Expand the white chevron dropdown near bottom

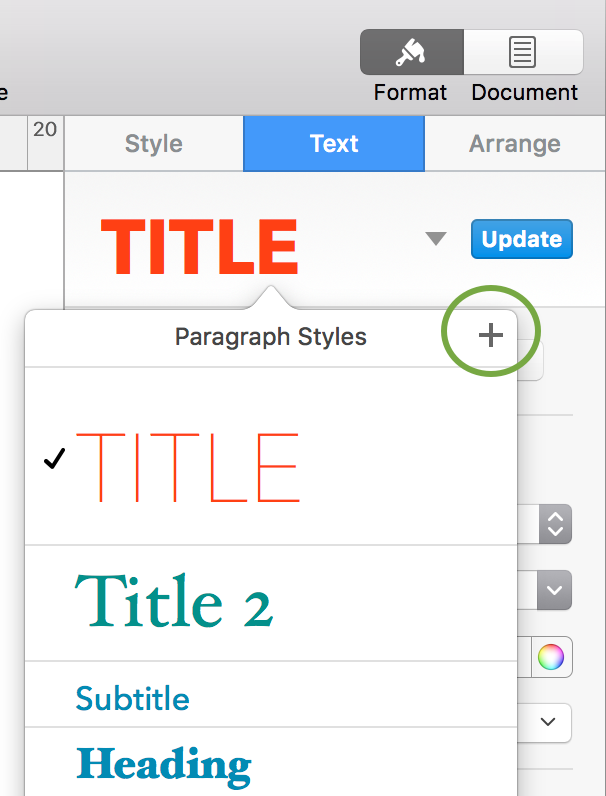(x=548, y=722)
